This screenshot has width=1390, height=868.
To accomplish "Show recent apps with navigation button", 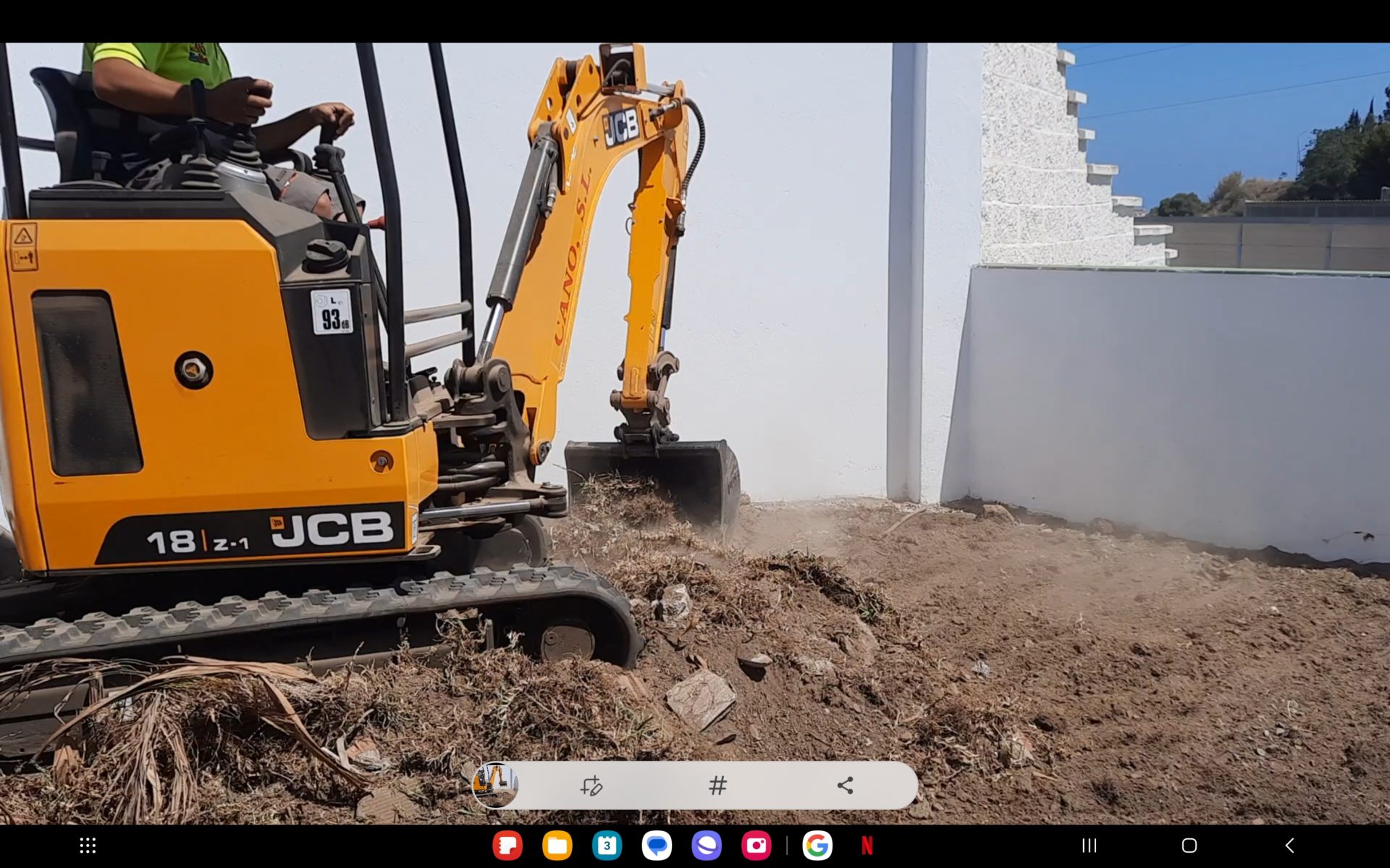I will [x=1089, y=846].
